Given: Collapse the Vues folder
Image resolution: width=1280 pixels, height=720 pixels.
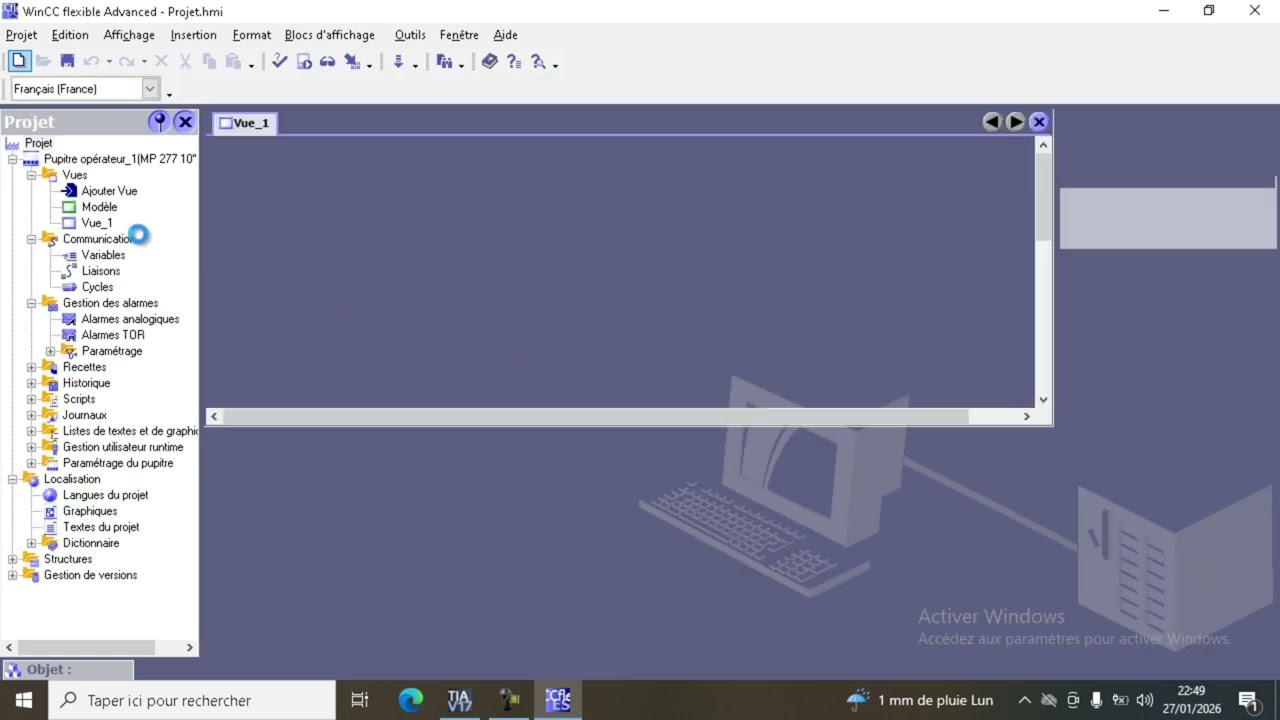Looking at the screenshot, I should [31, 175].
